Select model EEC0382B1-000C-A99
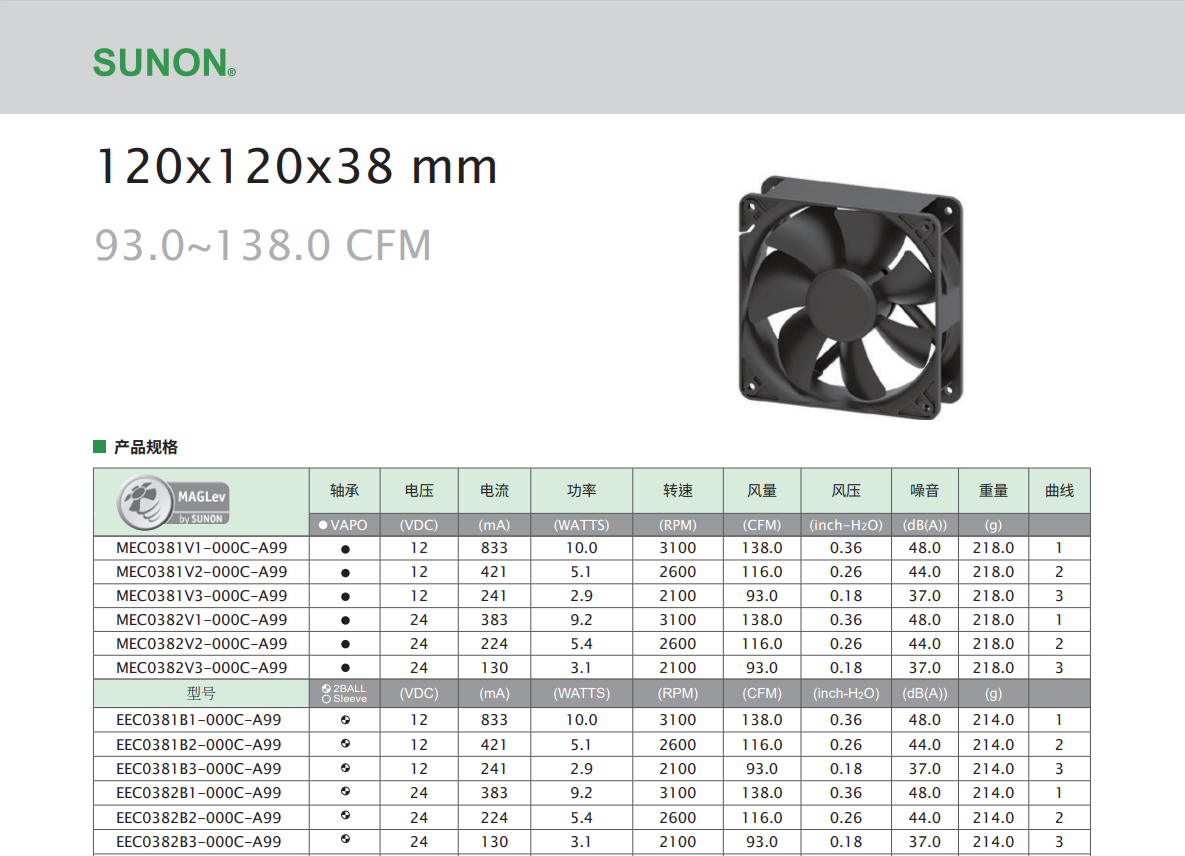 199,793
